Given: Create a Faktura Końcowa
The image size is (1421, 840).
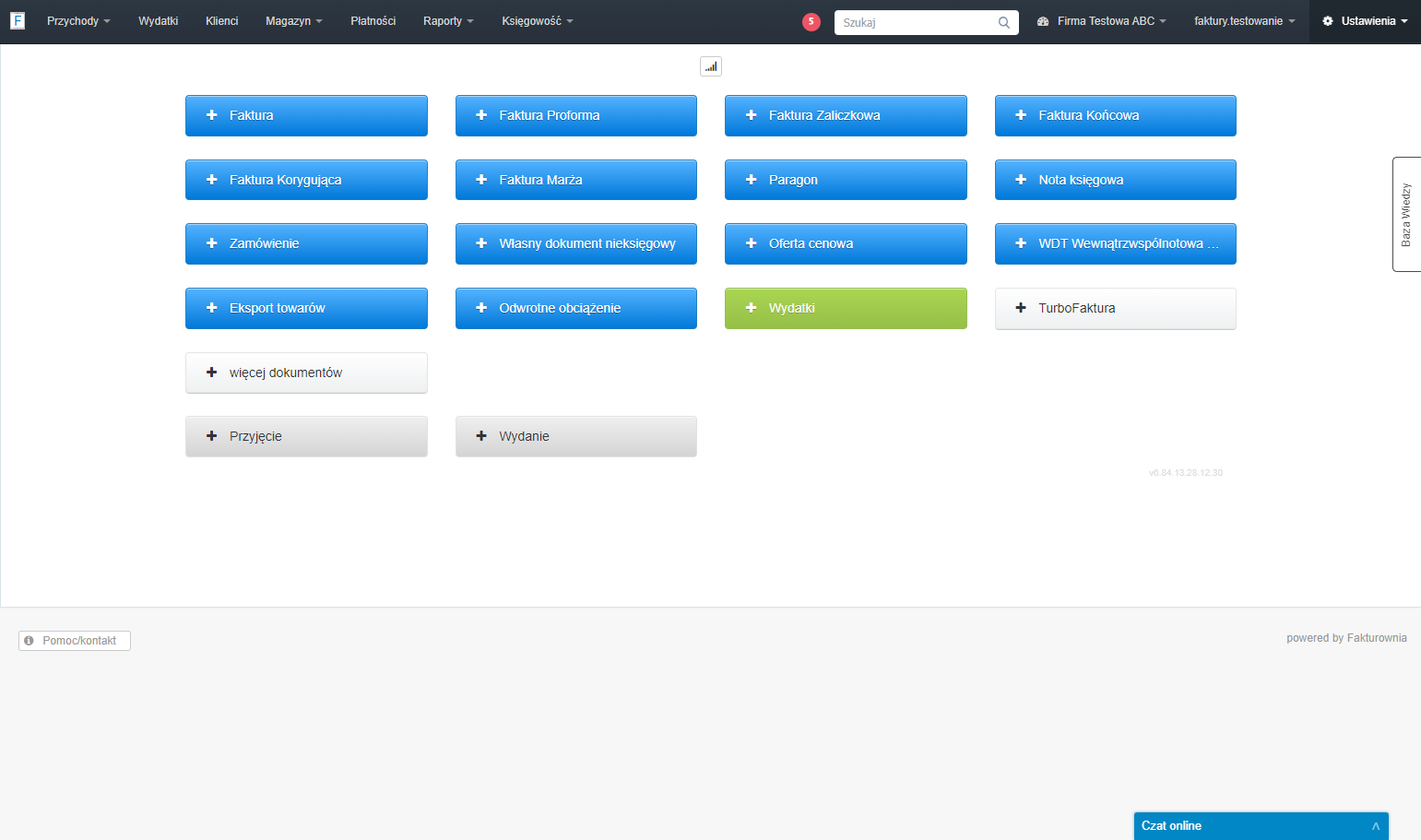Looking at the screenshot, I should pyautogui.click(x=1116, y=115).
